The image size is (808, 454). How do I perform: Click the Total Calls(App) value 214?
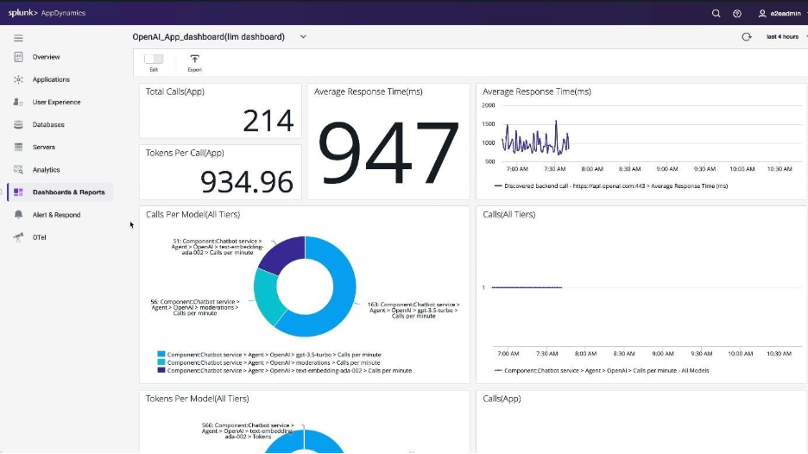pyautogui.click(x=268, y=121)
